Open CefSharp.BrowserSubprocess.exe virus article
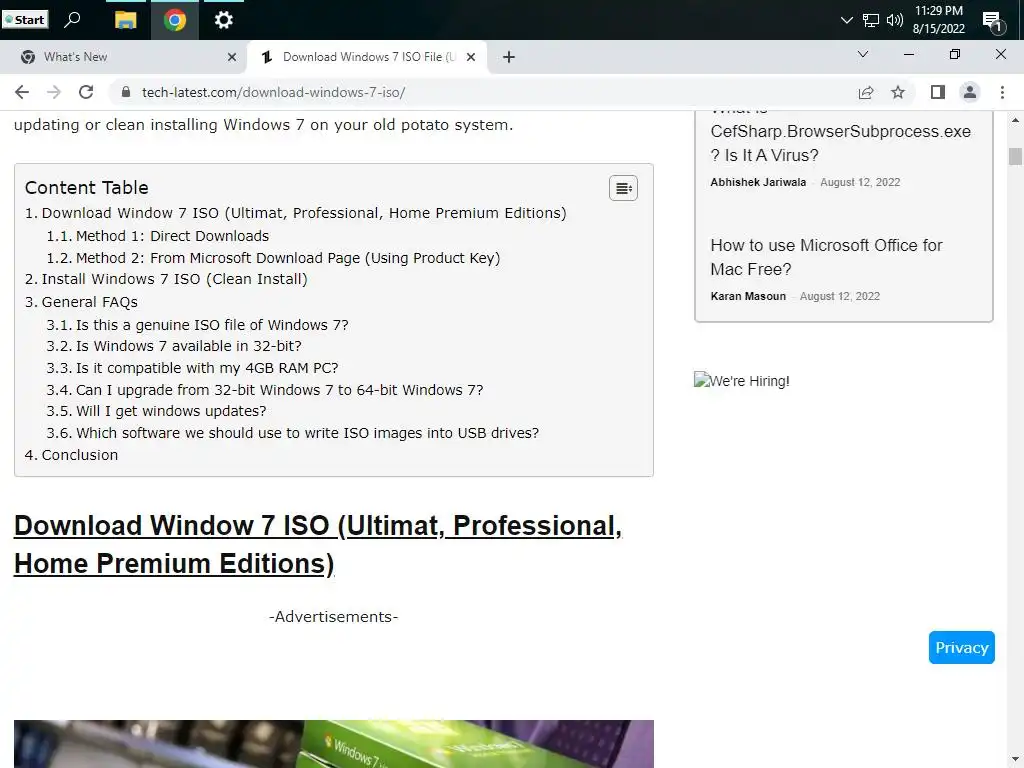The height and width of the screenshot is (768, 1024). [840, 143]
